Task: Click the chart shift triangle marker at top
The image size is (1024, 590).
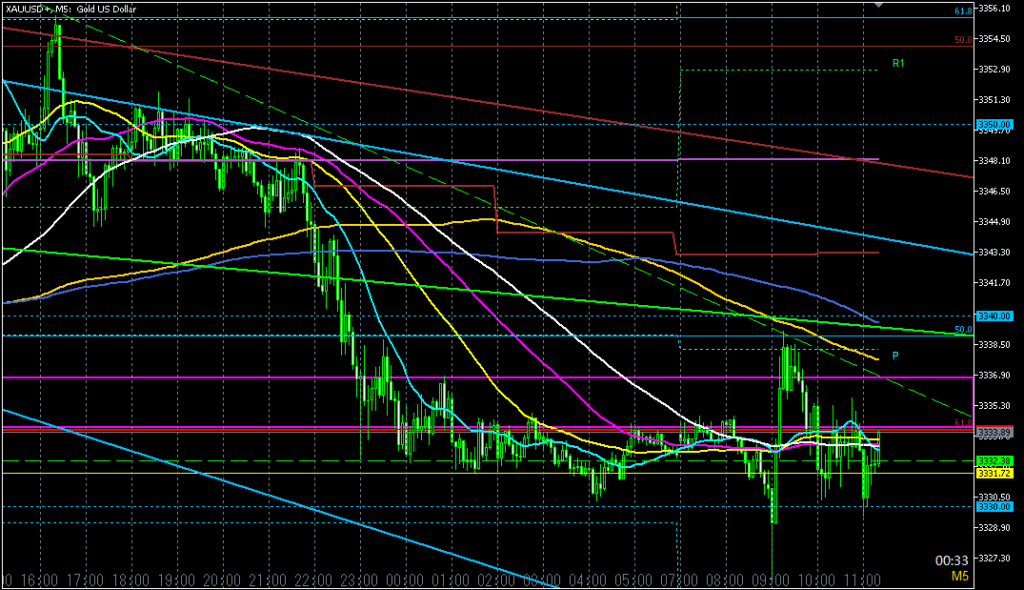Action: tap(879, 5)
